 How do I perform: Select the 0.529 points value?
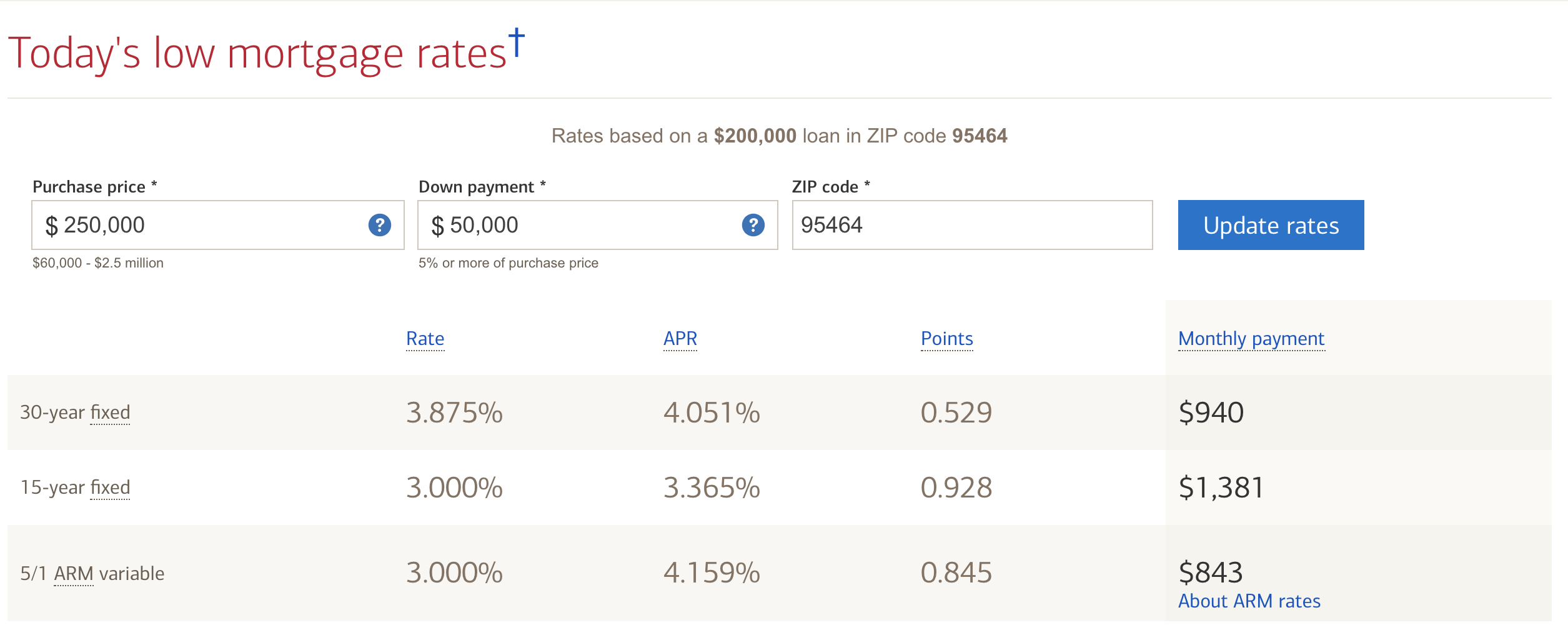pos(956,412)
